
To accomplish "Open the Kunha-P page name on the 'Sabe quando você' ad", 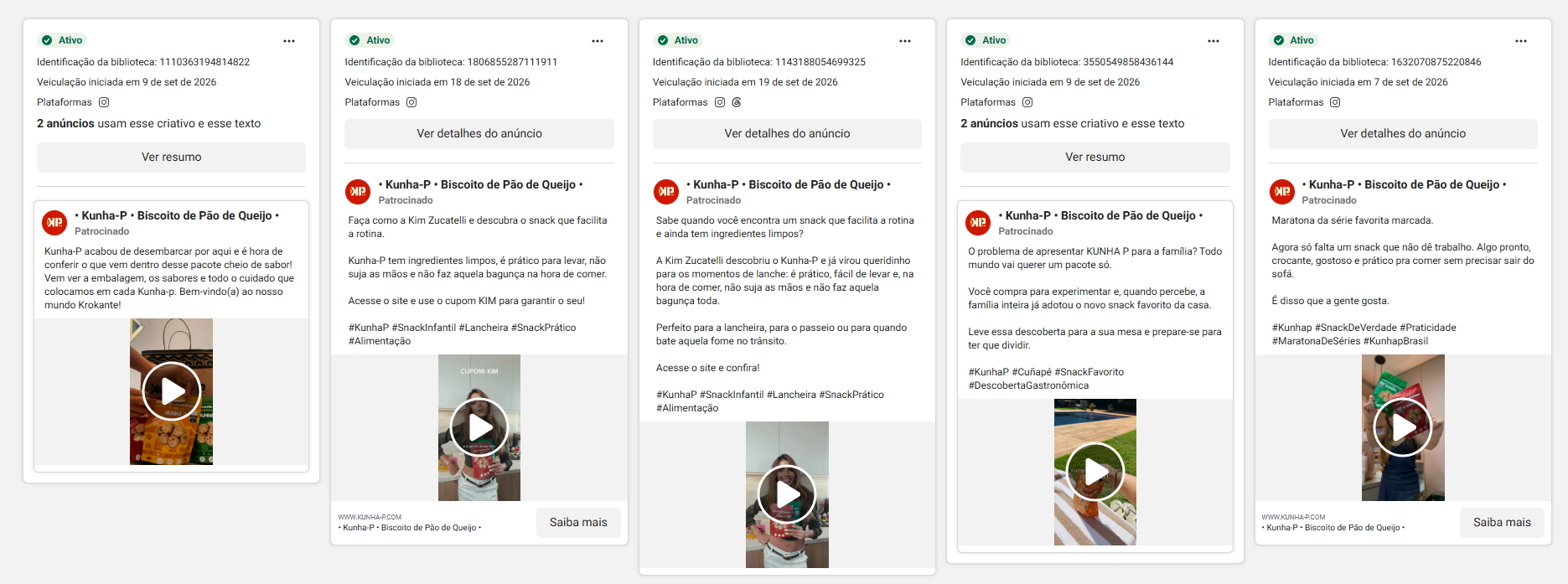I will point(789,184).
